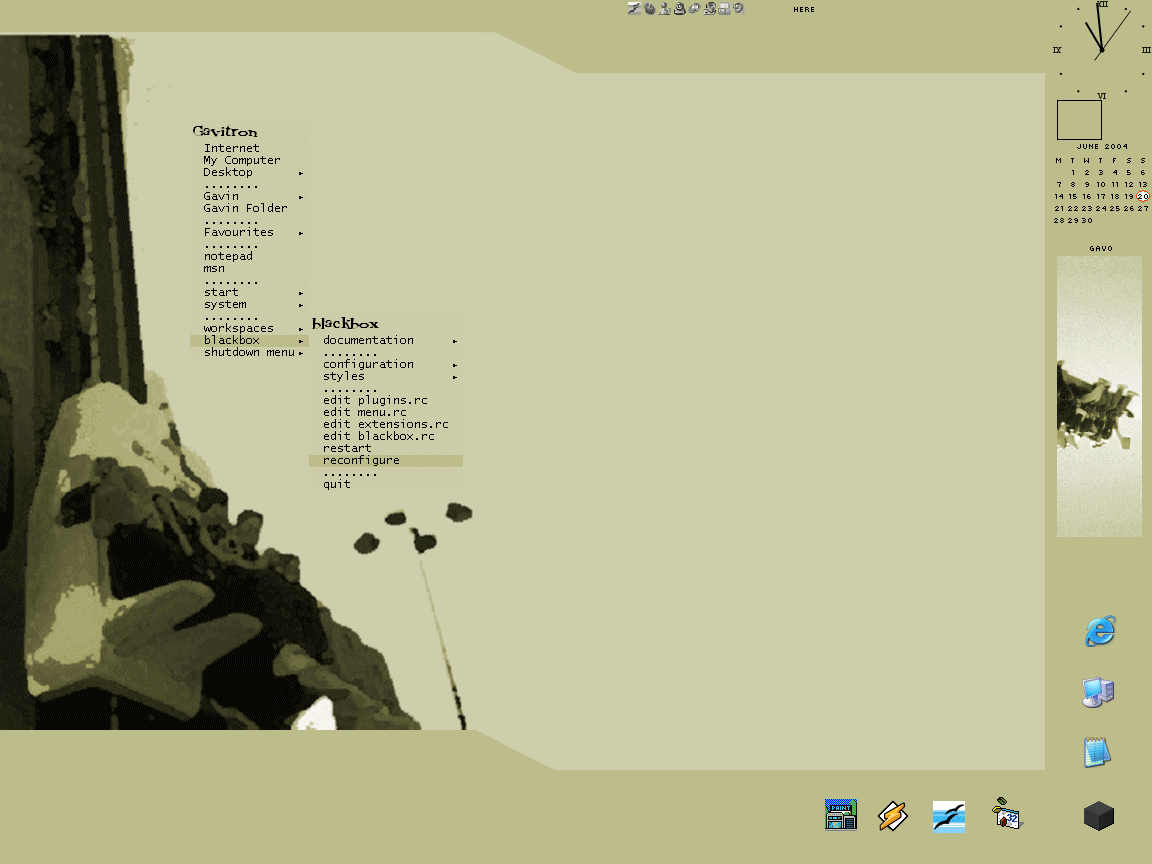1152x864 pixels.
Task: Open the Paint shortcut icon
Action: [841, 815]
